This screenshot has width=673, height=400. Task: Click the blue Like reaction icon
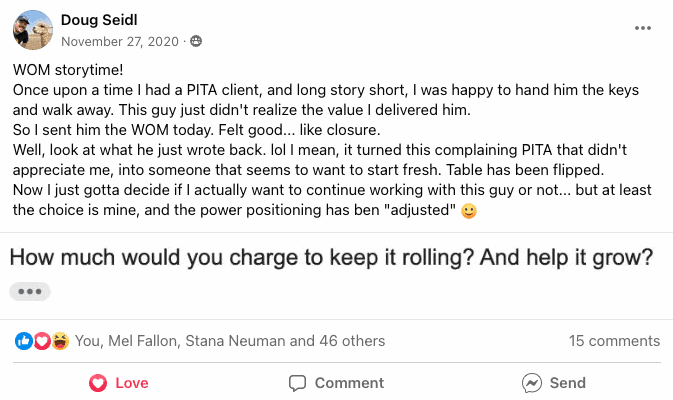pyautogui.click(x=24, y=341)
